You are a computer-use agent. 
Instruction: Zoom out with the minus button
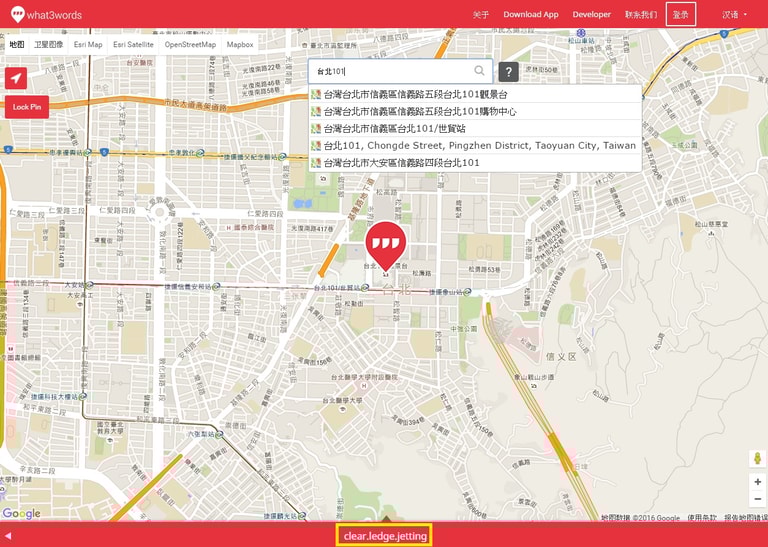pos(757,499)
